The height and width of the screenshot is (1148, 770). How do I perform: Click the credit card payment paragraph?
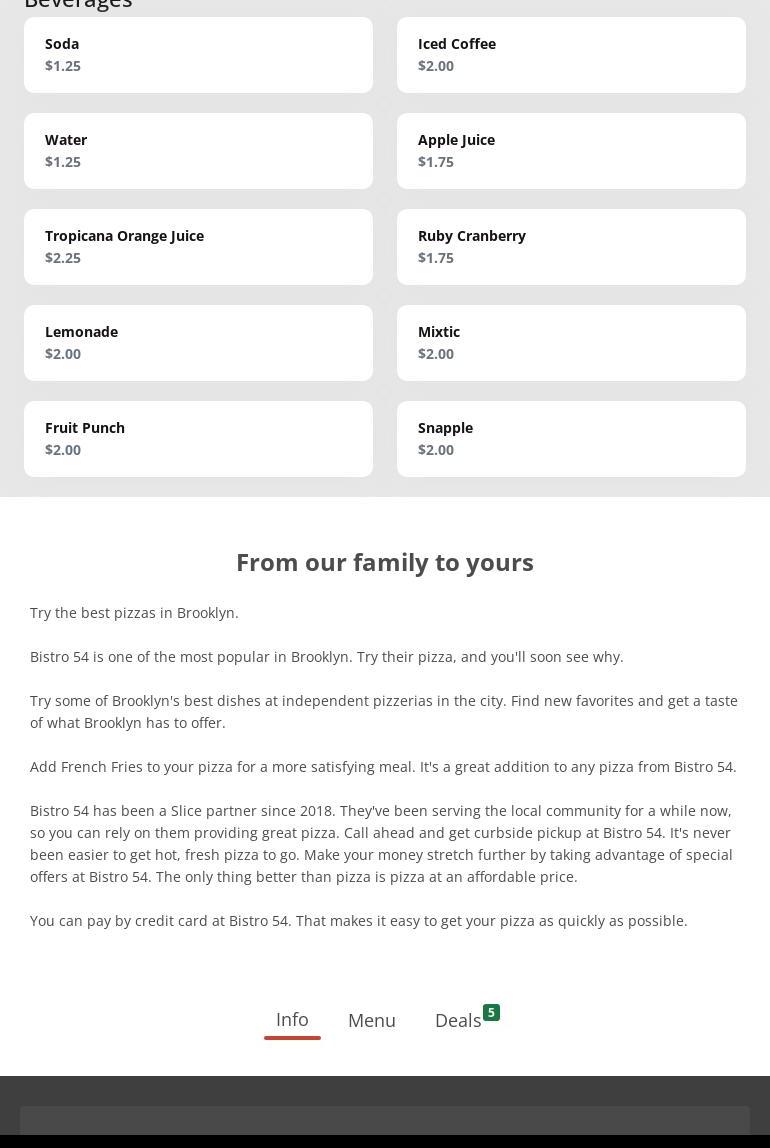coord(359,921)
